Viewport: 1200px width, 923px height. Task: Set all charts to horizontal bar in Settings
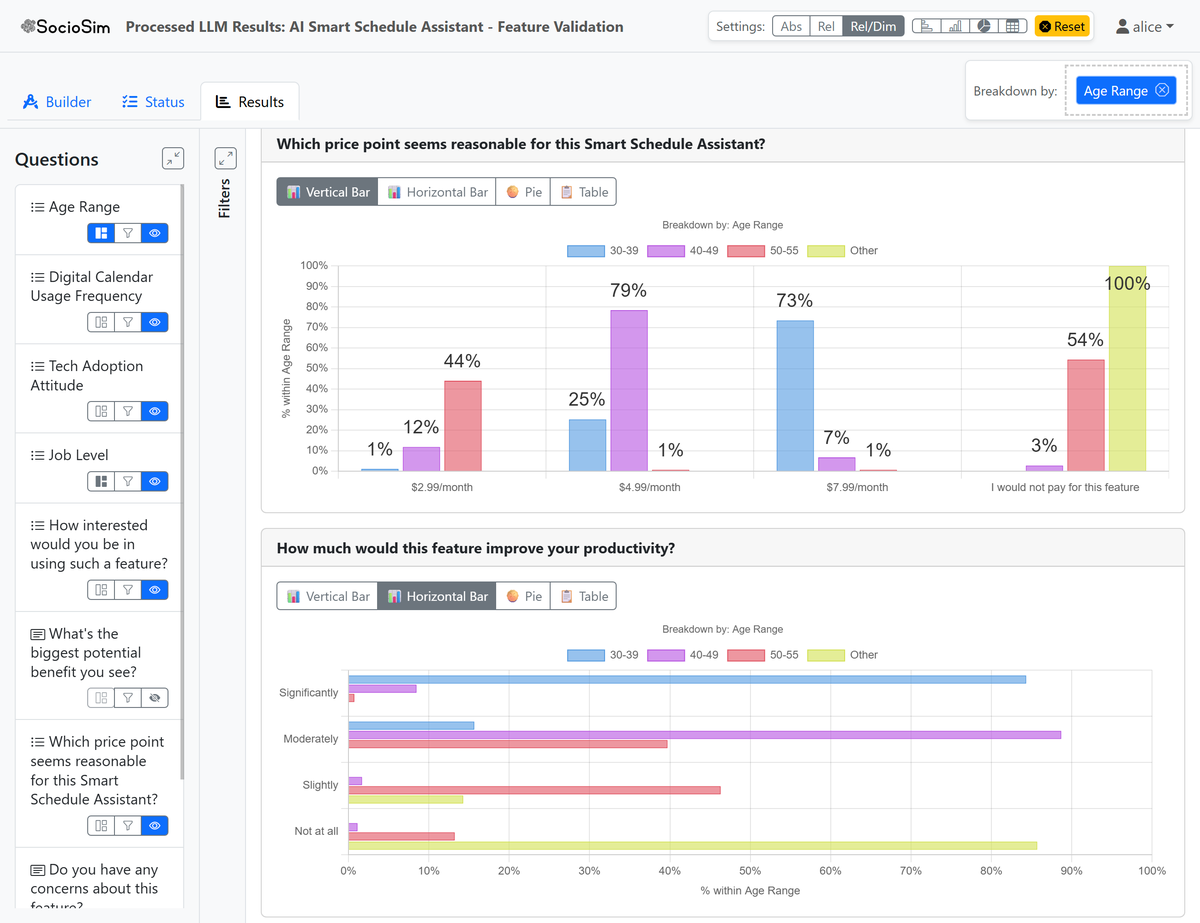(926, 26)
